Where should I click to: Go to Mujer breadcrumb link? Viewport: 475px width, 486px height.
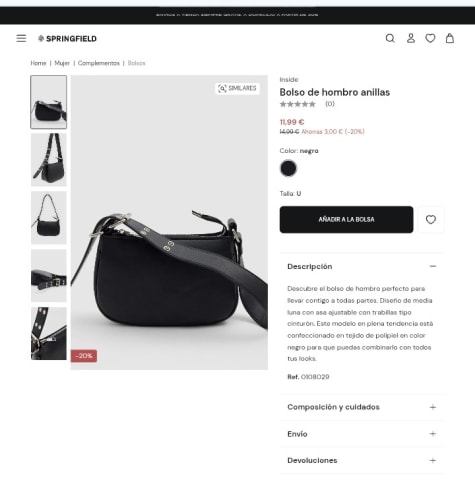62,63
